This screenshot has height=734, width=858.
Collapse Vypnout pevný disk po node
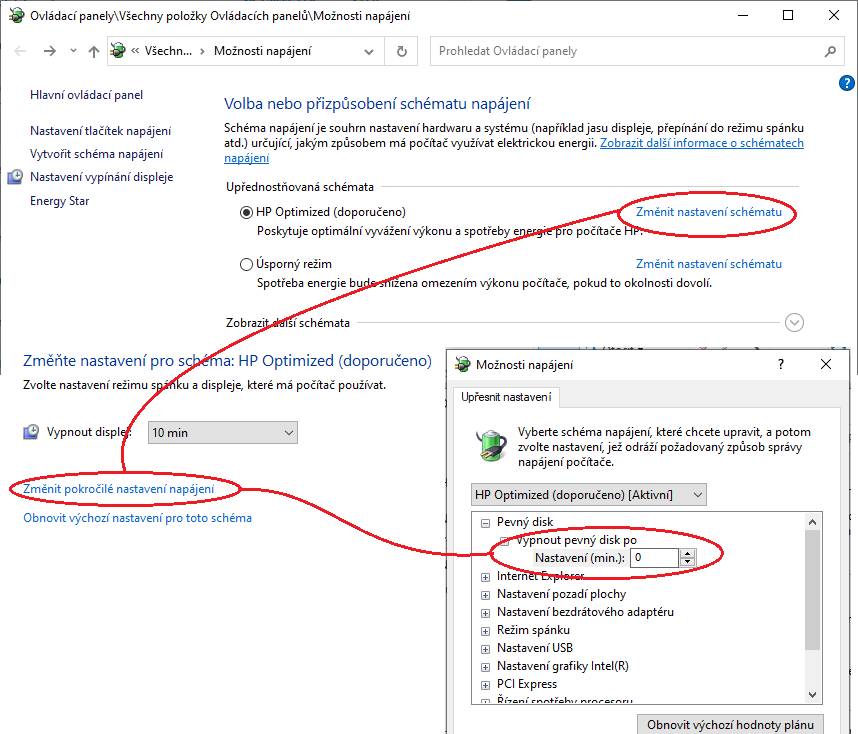pyautogui.click(x=505, y=541)
